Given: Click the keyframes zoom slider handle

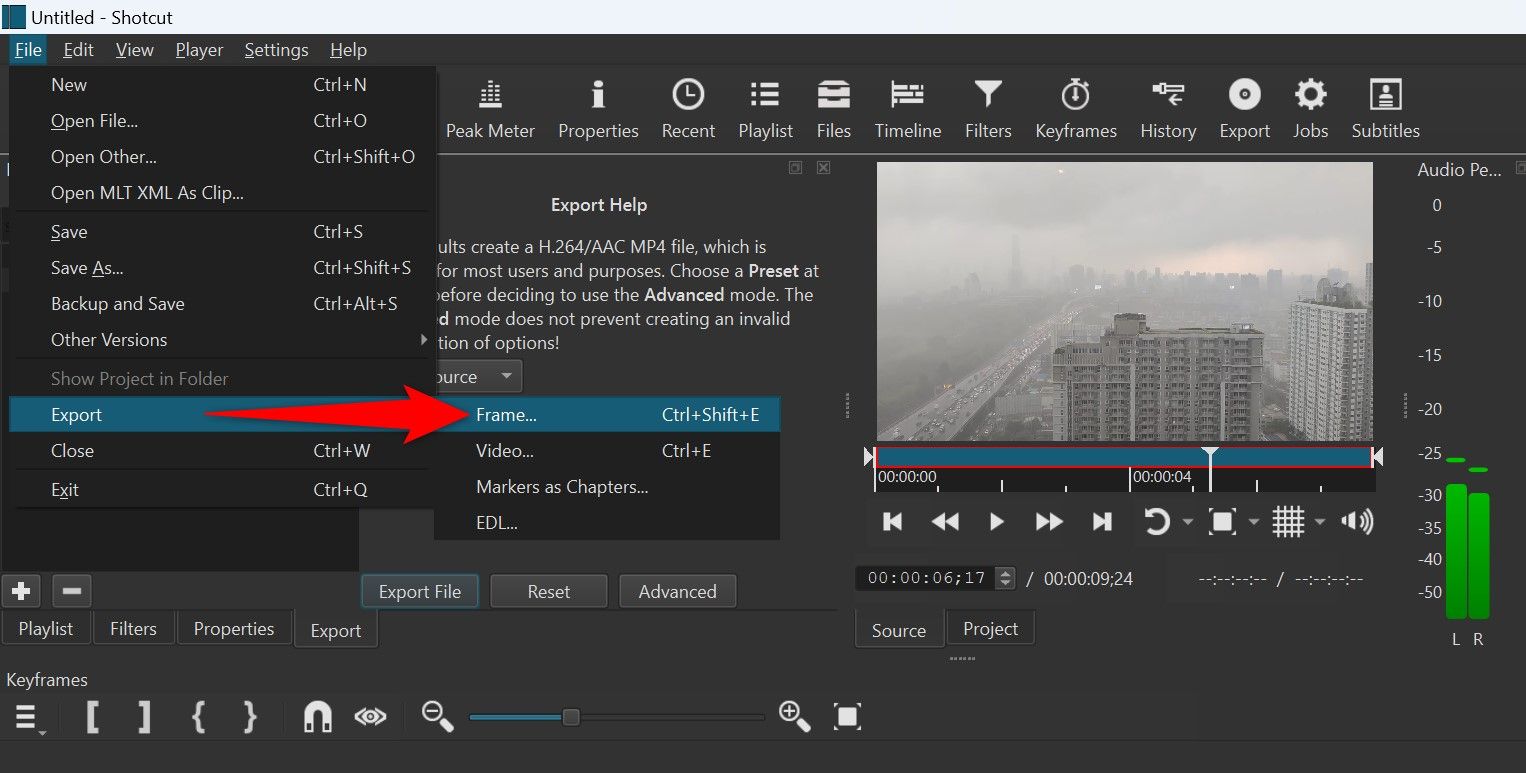Looking at the screenshot, I should [569, 716].
